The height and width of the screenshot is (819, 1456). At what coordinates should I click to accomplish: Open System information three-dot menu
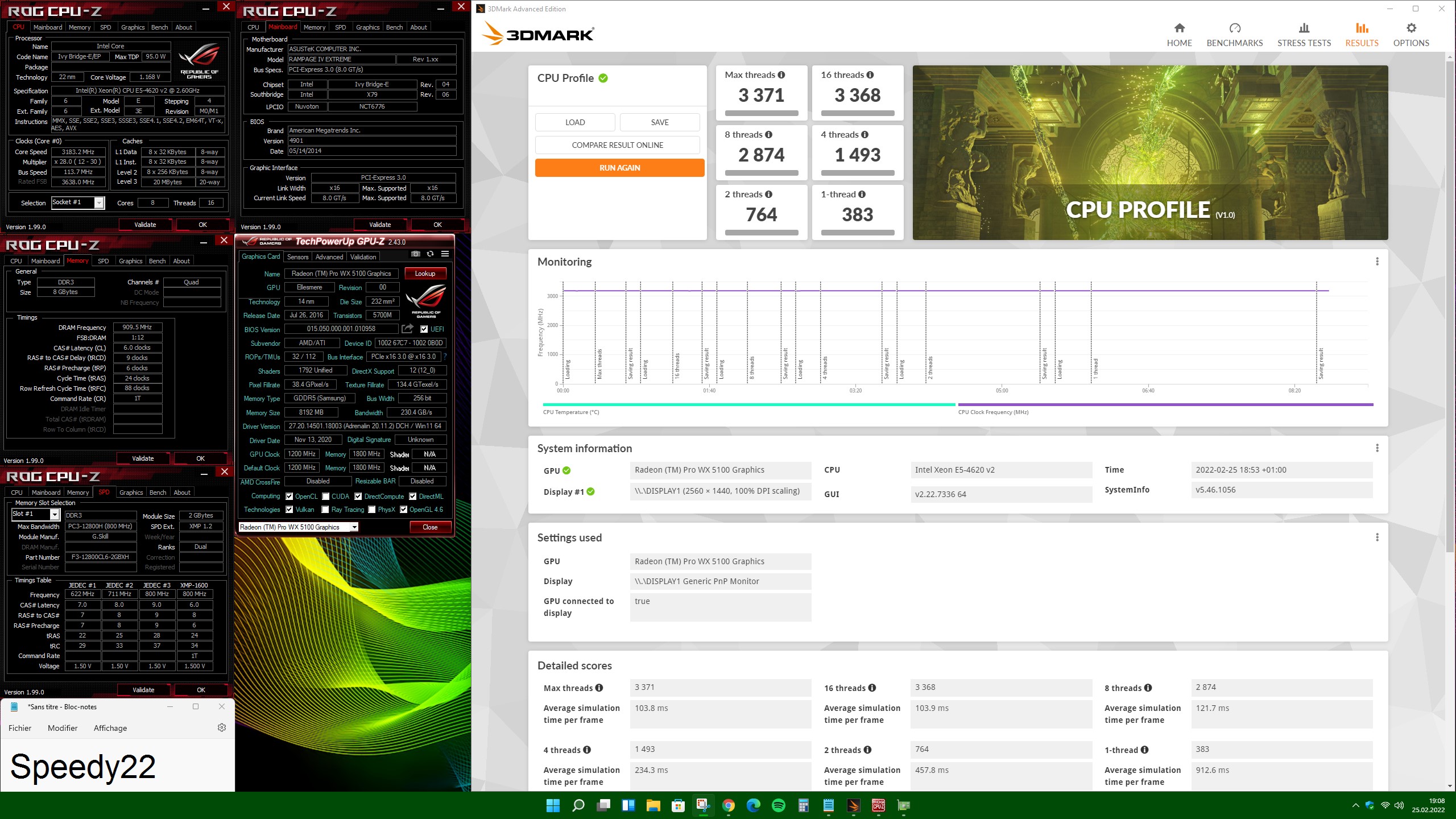tap(1377, 448)
